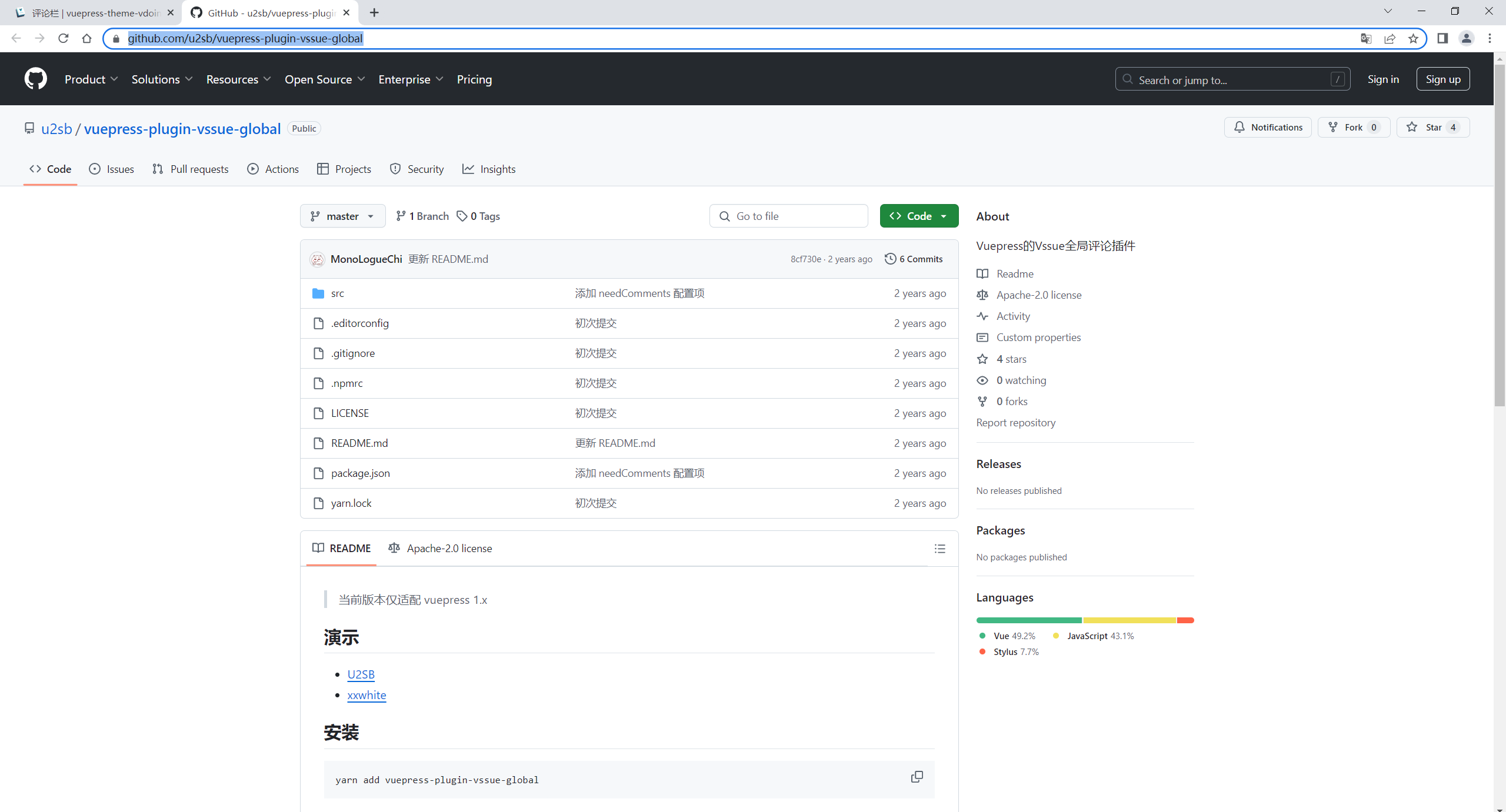Expand the Open Source menu
Screen dimensions: 1506x812
coord(325,79)
